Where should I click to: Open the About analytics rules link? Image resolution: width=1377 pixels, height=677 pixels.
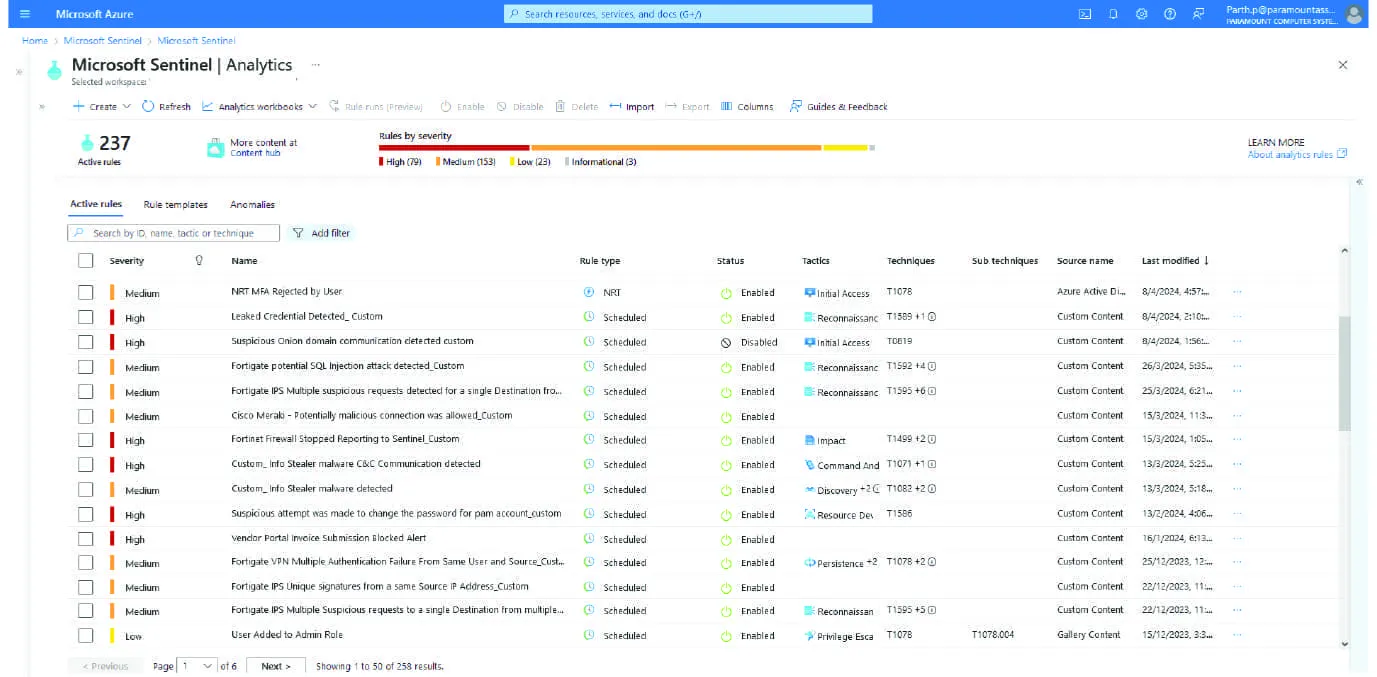point(1297,155)
